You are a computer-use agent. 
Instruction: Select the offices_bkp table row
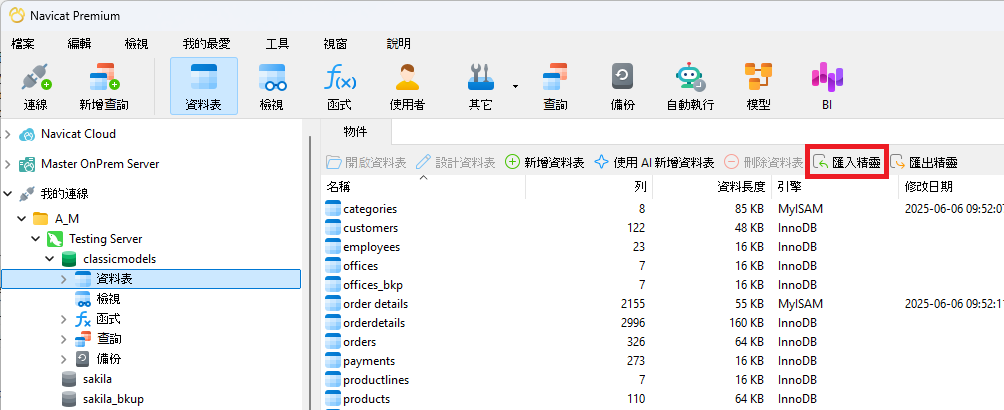pyautogui.click(x=663, y=285)
